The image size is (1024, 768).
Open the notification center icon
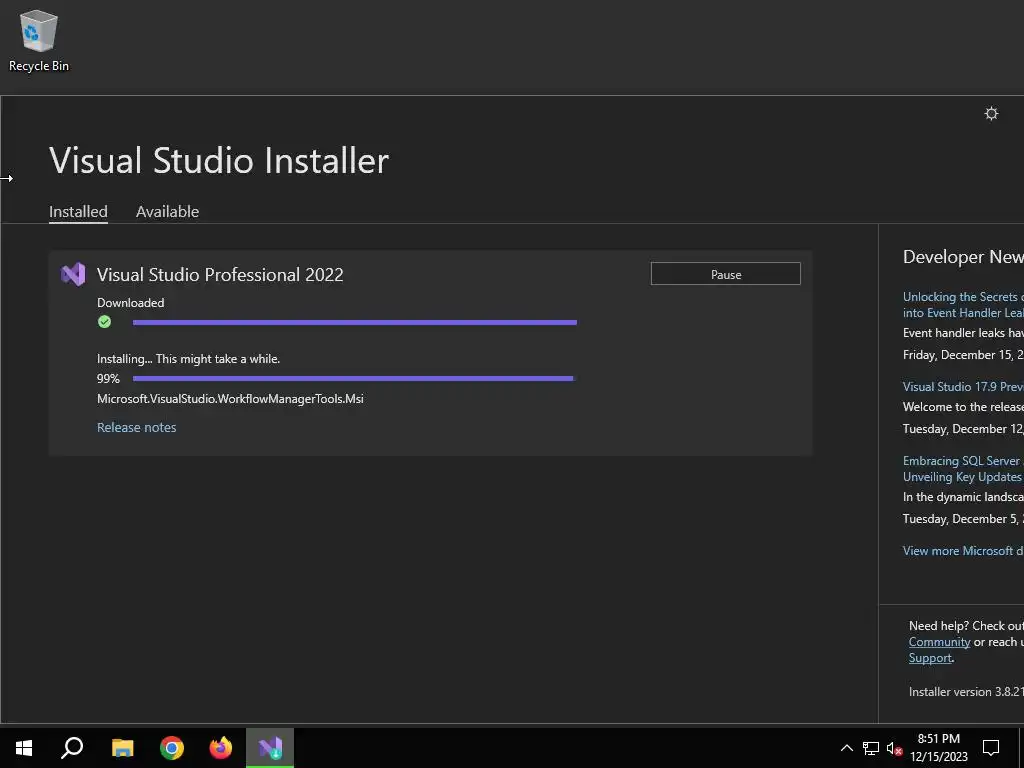click(x=991, y=748)
